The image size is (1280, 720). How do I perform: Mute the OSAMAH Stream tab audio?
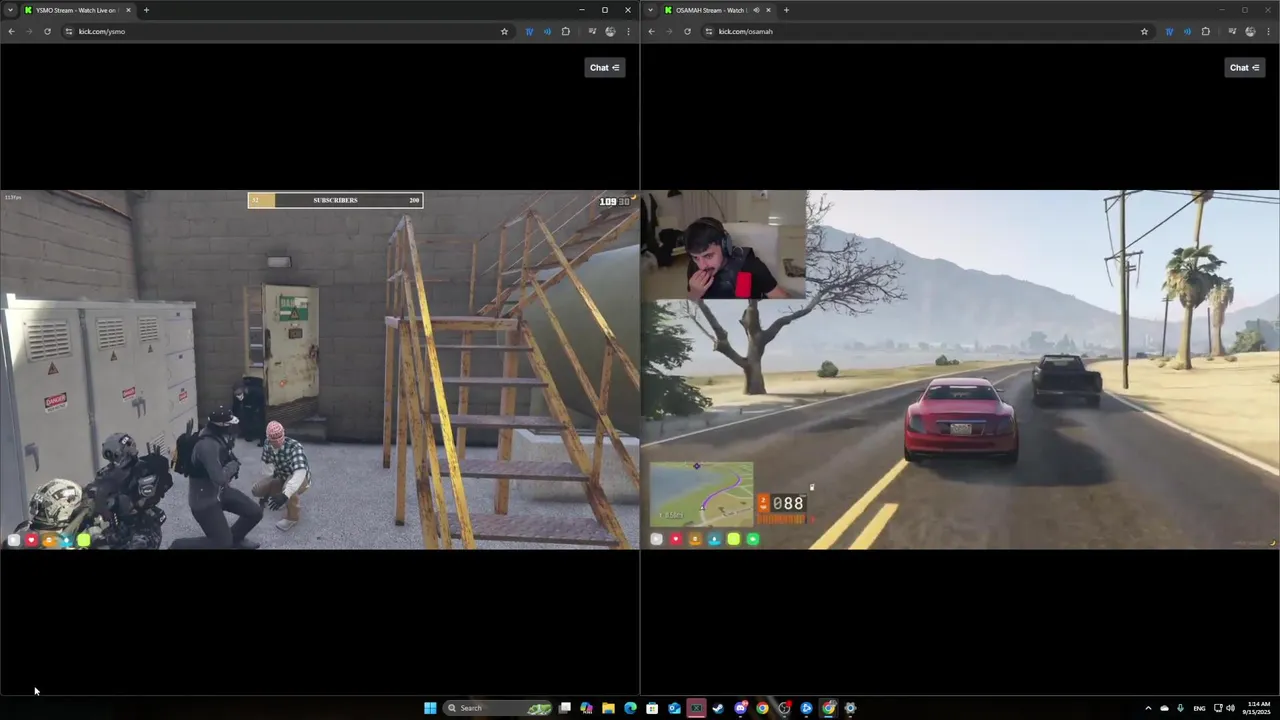point(756,10)
